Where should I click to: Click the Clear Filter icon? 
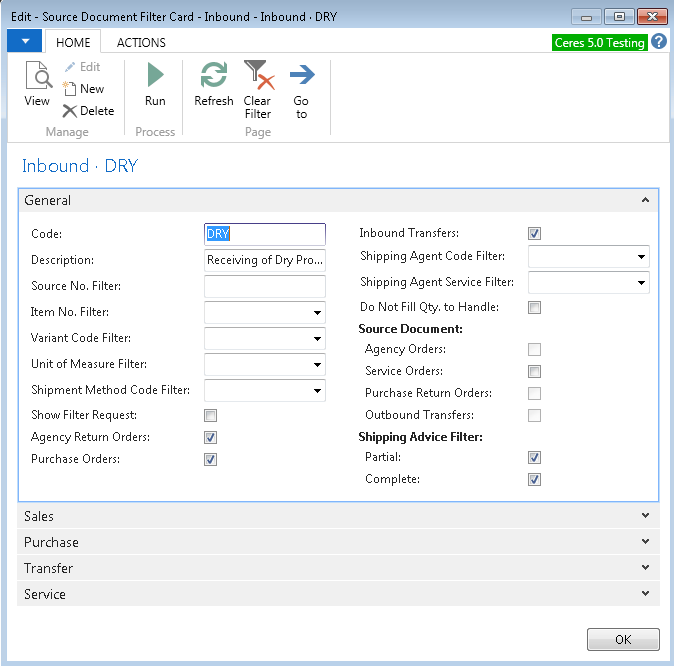pyautogui.click(x=258, y=76)
